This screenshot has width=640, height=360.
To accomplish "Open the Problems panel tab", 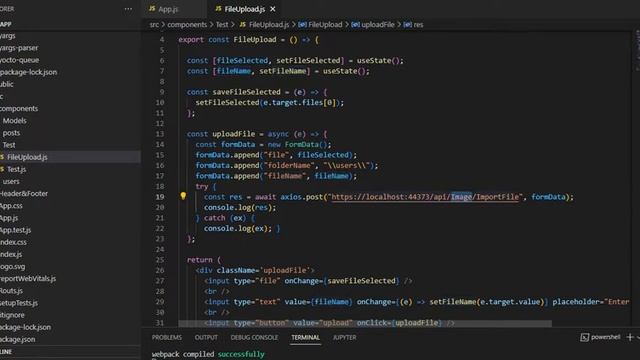I will [167, 338].
